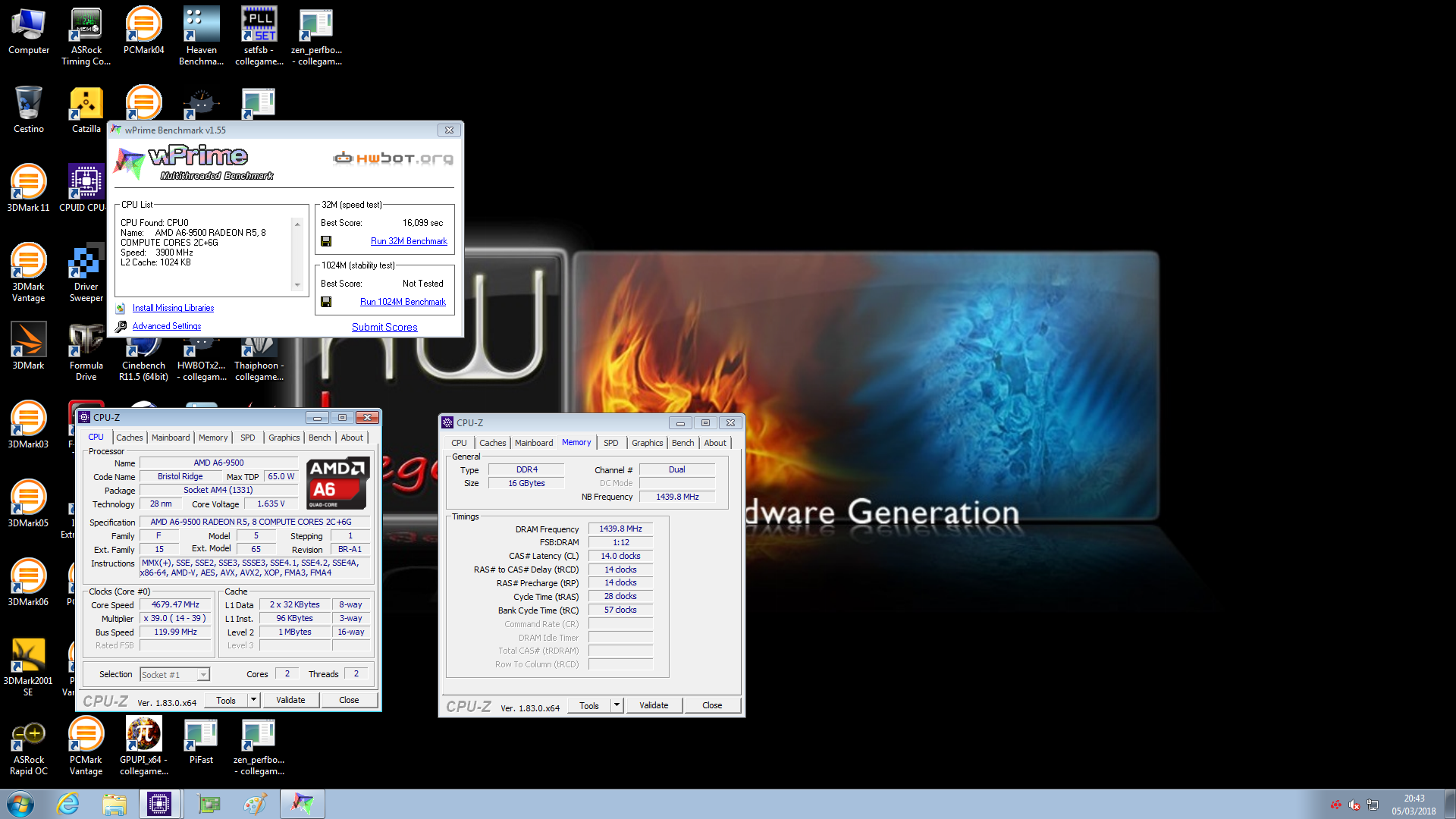Click Validate button in left CPU-Z
The height and width of the screenshot is (819, 1456).
point(290,700)
